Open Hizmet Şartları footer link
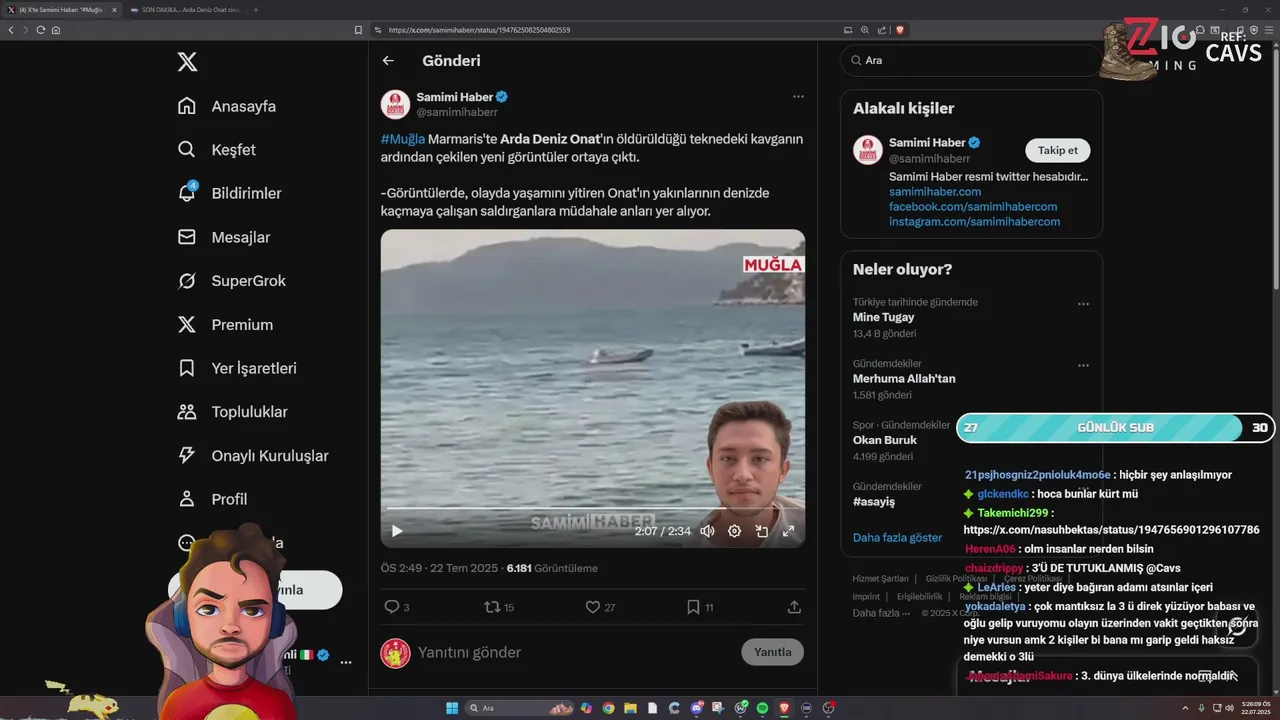The width and height of the screenshot is (1280, 720). pos(881,579)
